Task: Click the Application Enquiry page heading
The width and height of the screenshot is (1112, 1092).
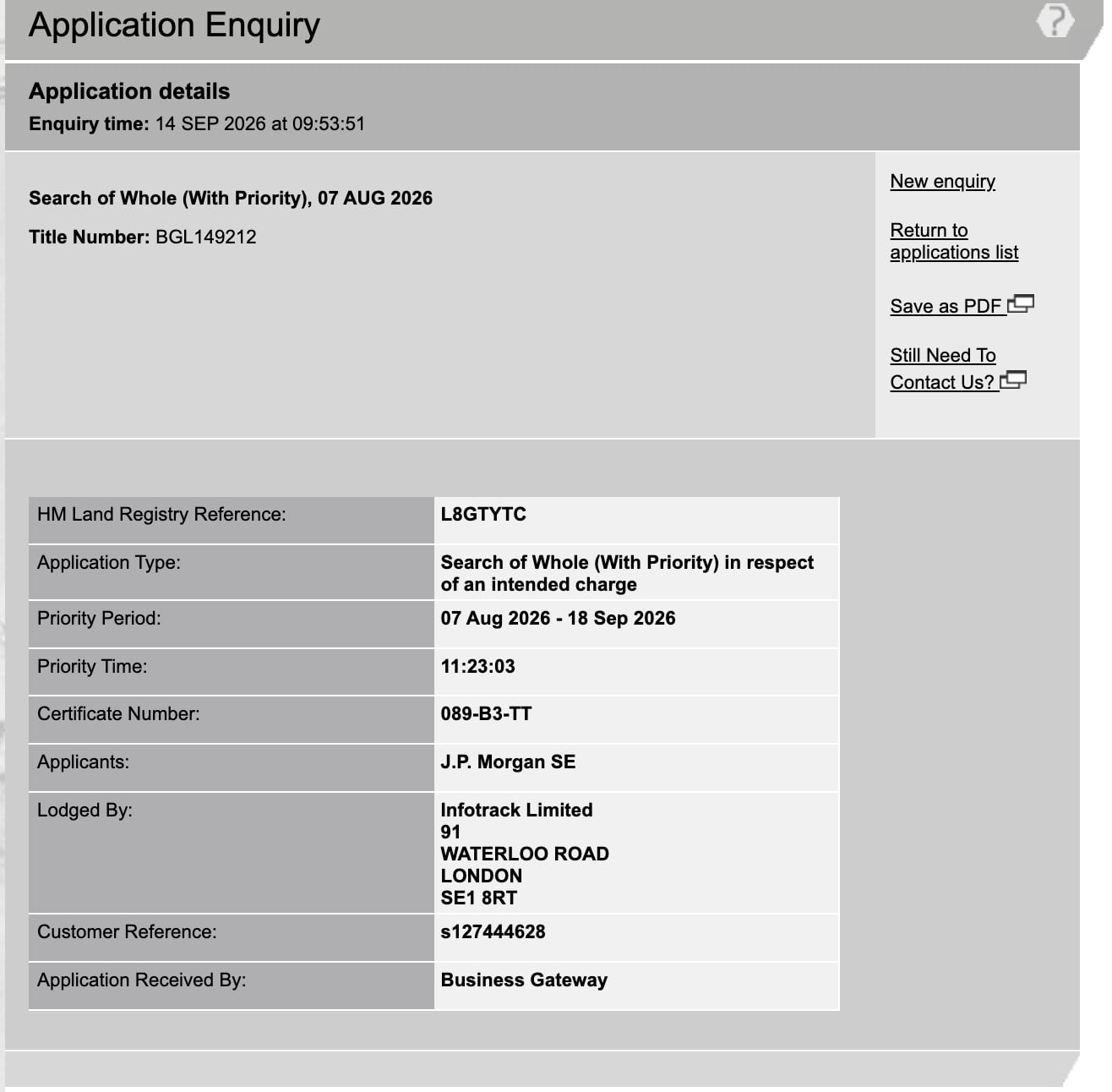Action: coord(174,25)
